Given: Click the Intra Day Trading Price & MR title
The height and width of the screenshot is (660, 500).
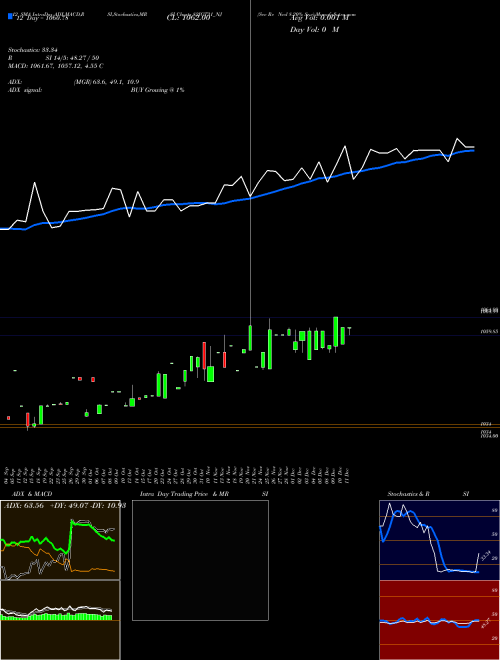Looking at the screenshot, I should tap(184, 494).
